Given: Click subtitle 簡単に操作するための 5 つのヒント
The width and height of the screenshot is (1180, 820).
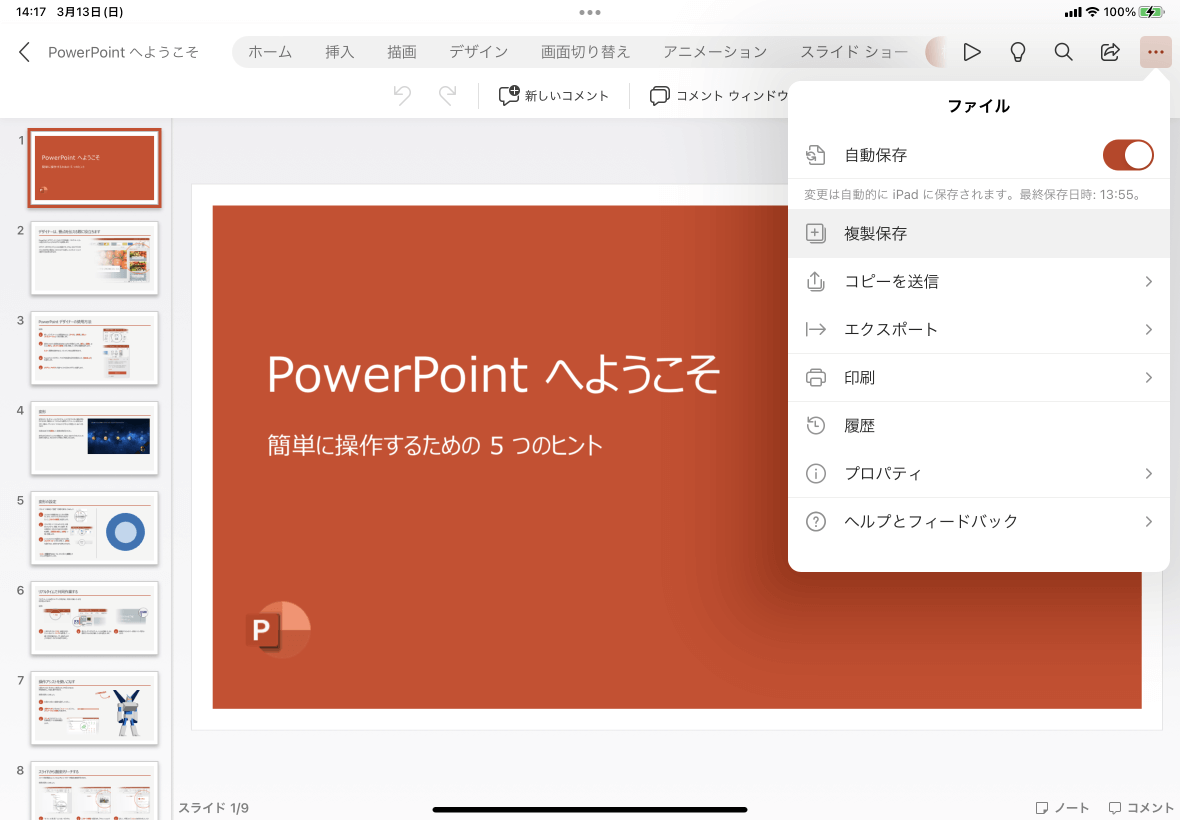Looking at the screenshot, I should (435, 445).
